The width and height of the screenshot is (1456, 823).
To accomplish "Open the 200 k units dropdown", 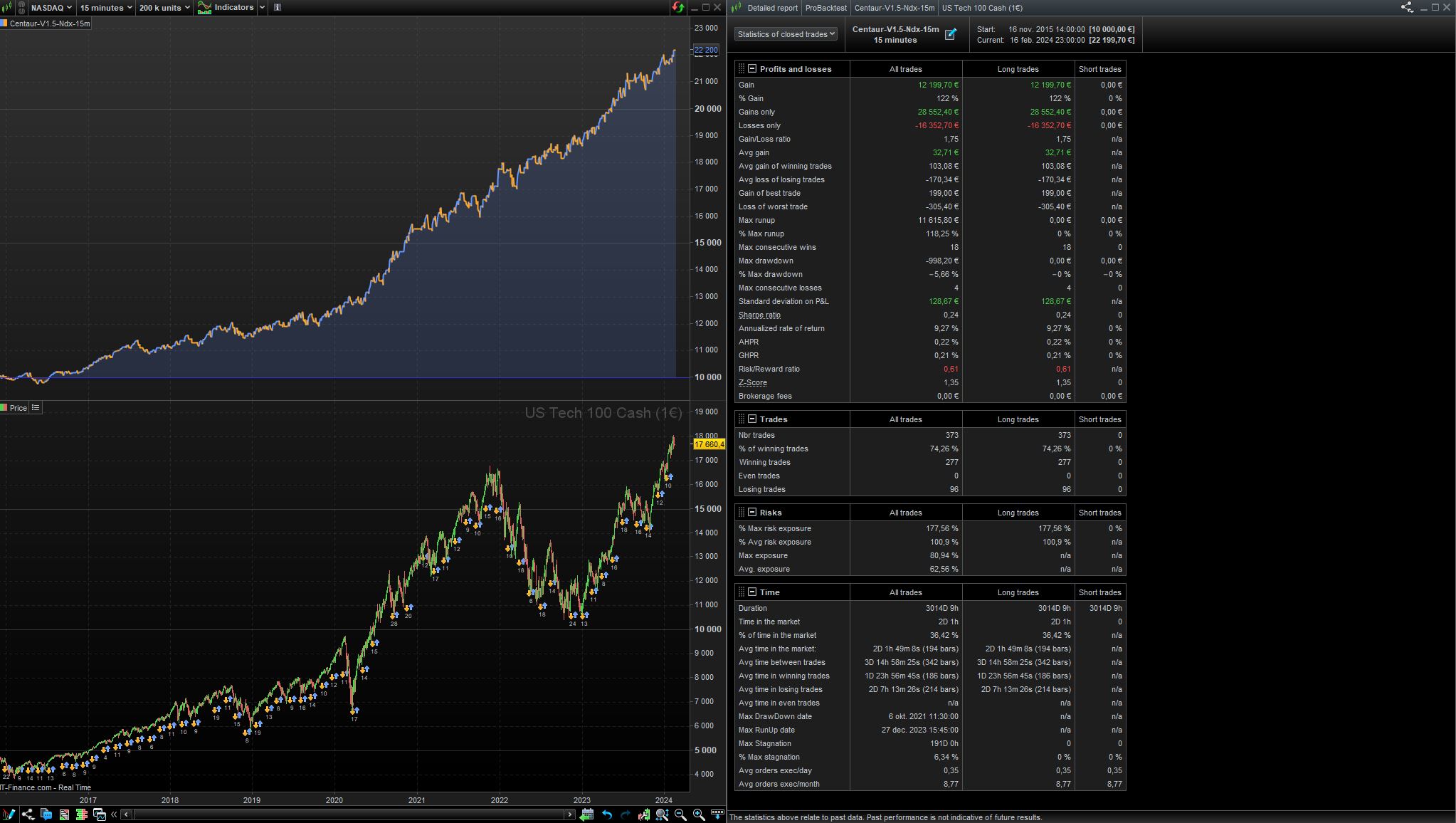I will tap(164, 8).
